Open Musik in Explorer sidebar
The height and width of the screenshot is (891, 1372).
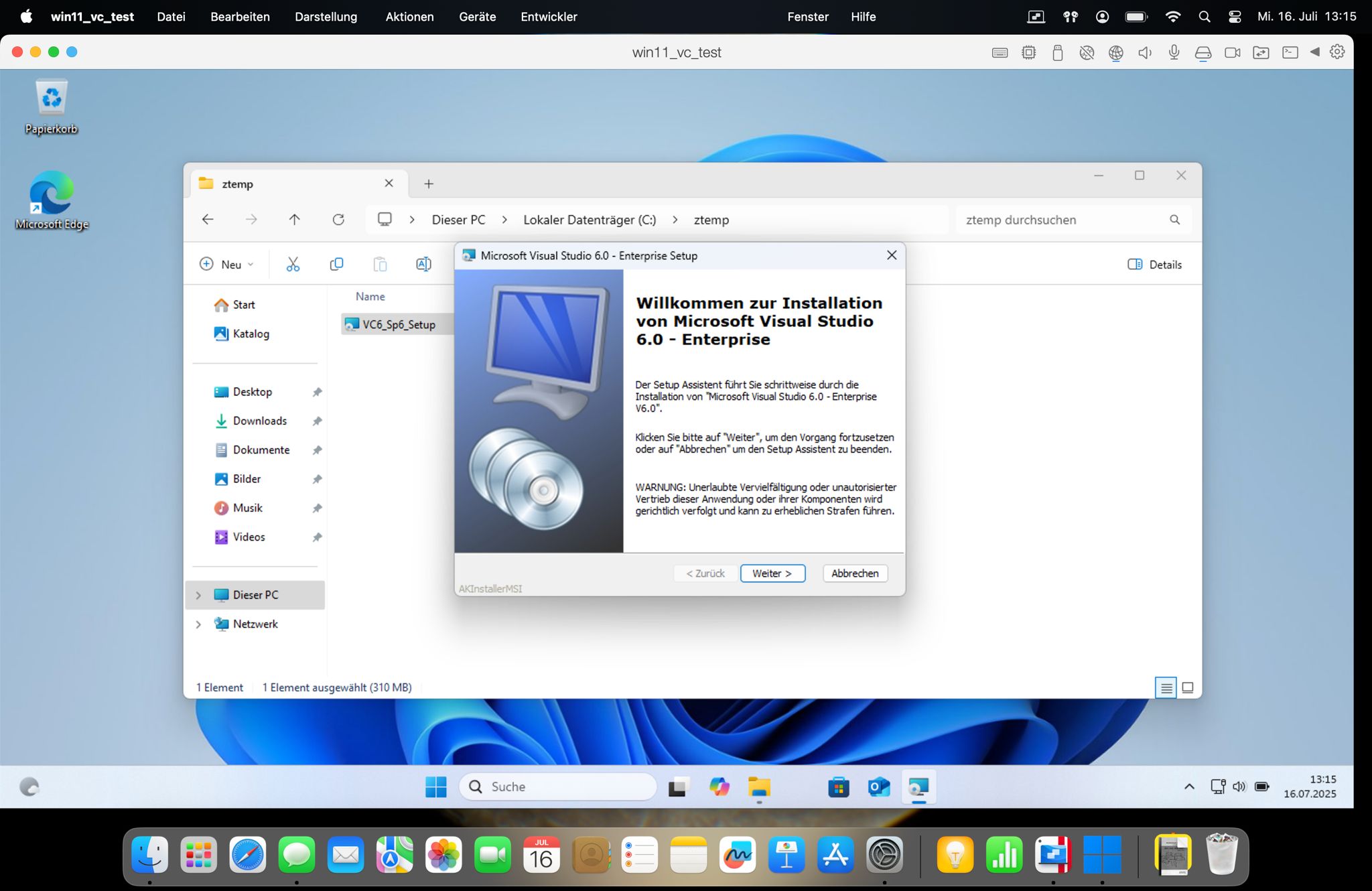coord(238,508)
